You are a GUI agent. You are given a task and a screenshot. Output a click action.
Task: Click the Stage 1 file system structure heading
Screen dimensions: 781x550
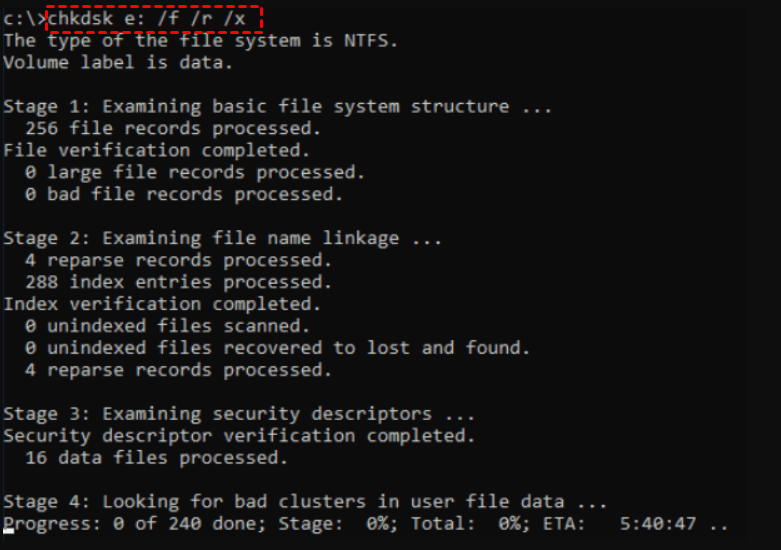[x=277, y=106]
